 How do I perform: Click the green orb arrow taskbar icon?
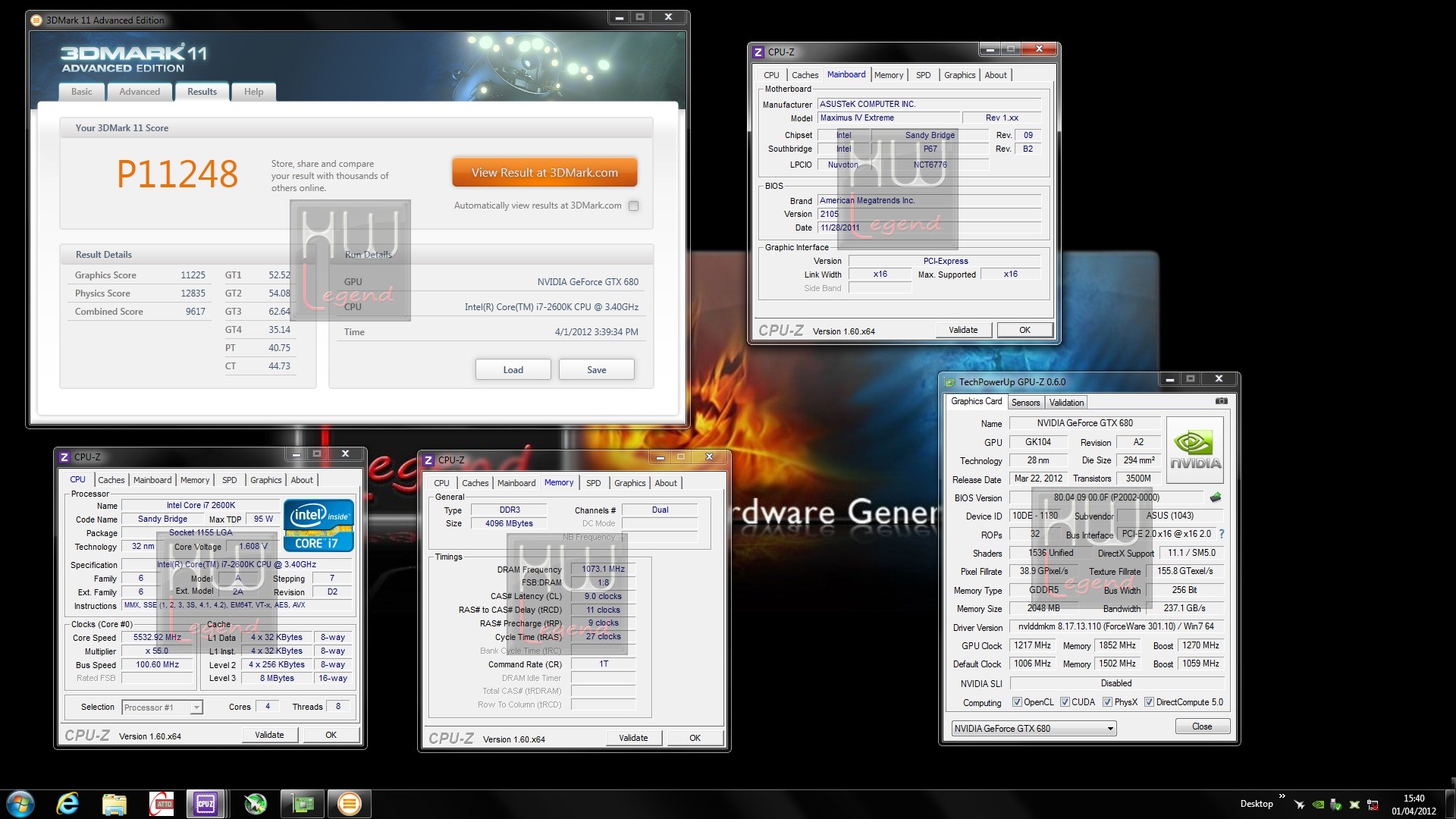[x=256, y=804]
